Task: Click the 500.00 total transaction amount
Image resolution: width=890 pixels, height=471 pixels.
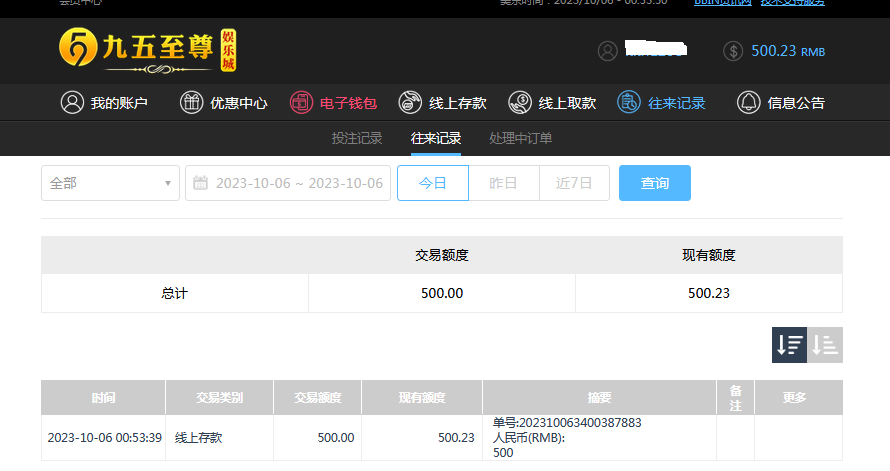Action: (x=442, y=293)
